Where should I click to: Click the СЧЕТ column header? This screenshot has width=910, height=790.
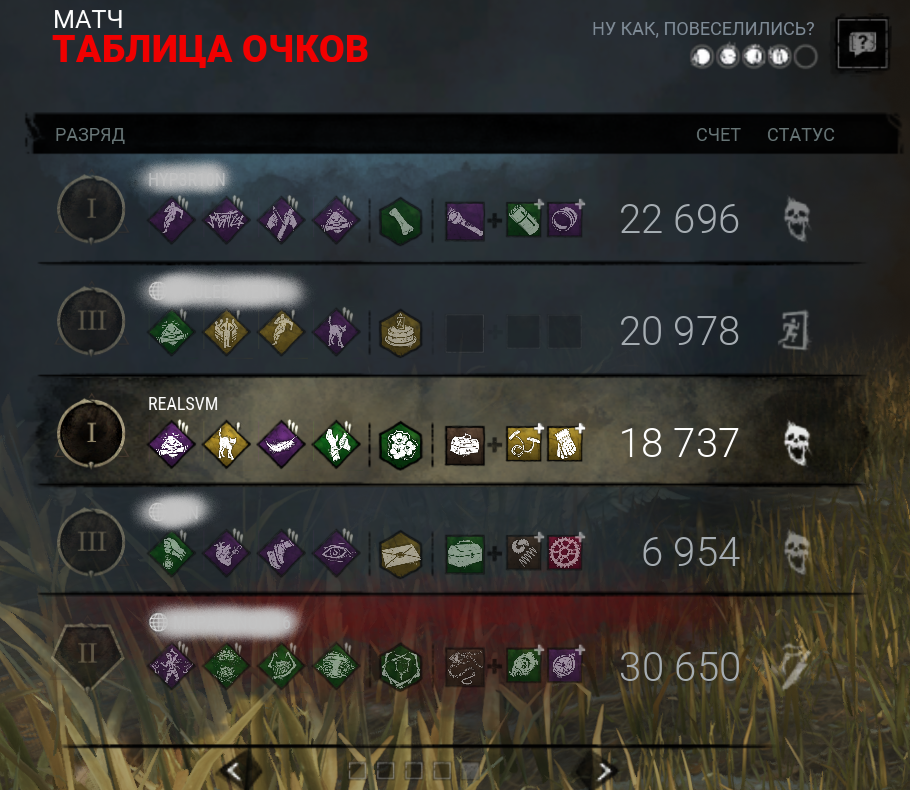point(718,135)
